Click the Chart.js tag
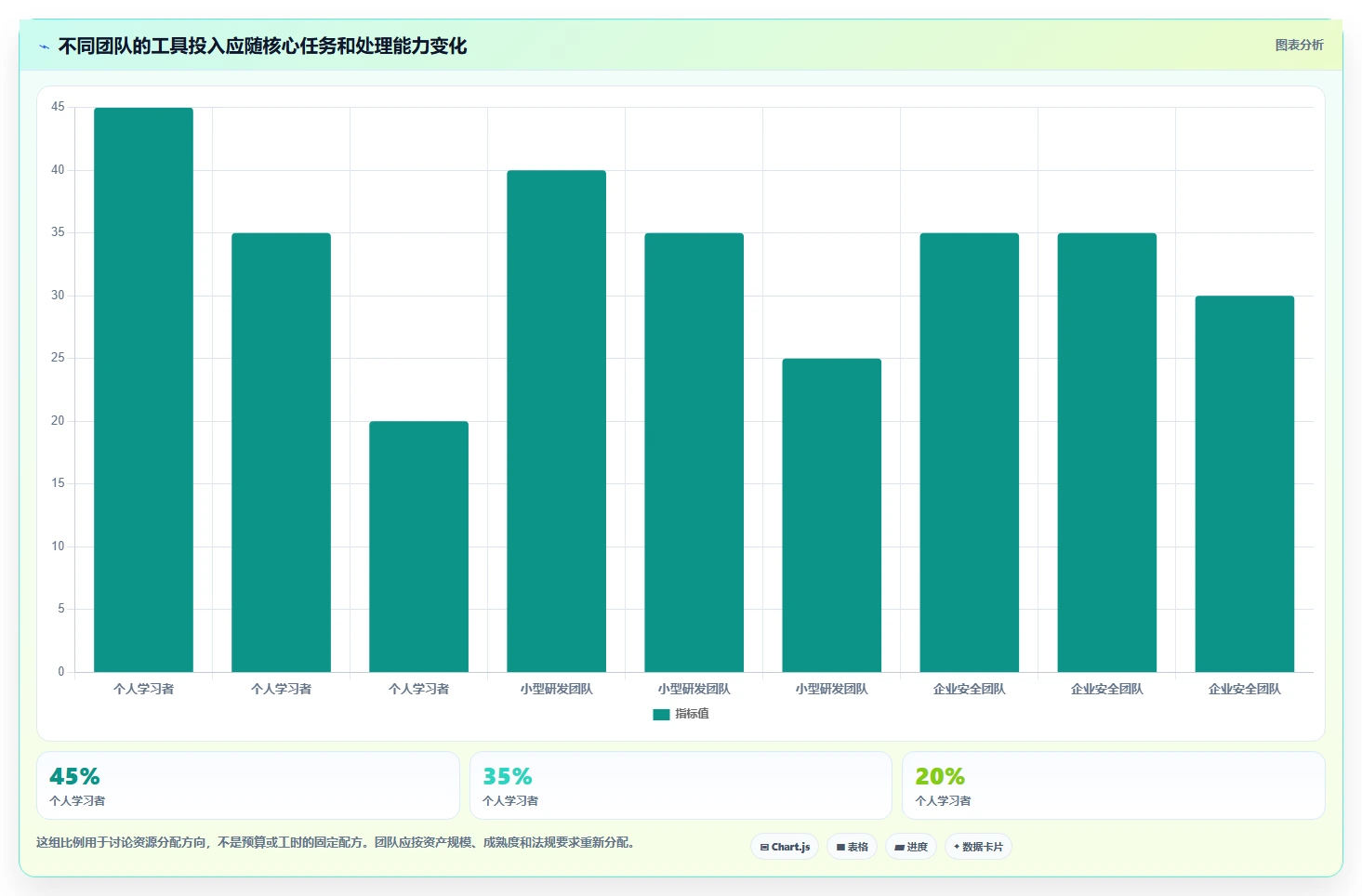Viewport: 1362px width, 896px height. coord(785,847)
